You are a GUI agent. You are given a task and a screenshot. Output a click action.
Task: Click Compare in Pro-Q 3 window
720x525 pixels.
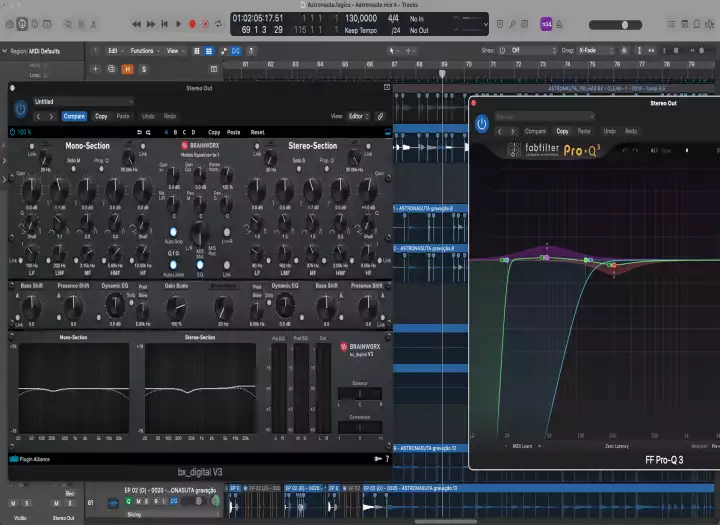click(x=535, y=131)
